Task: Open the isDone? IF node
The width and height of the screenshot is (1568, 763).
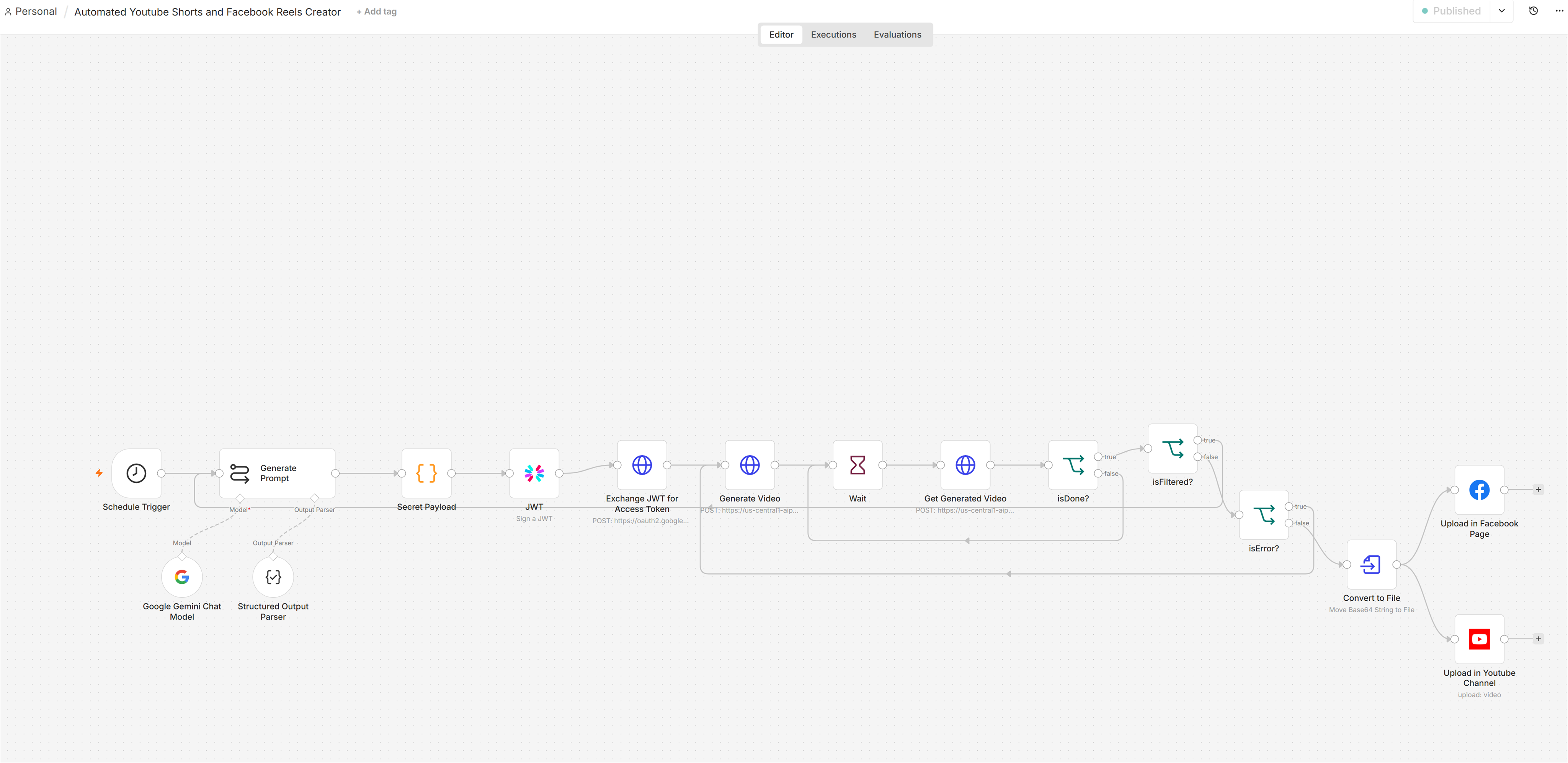Action: [1073, 465]
